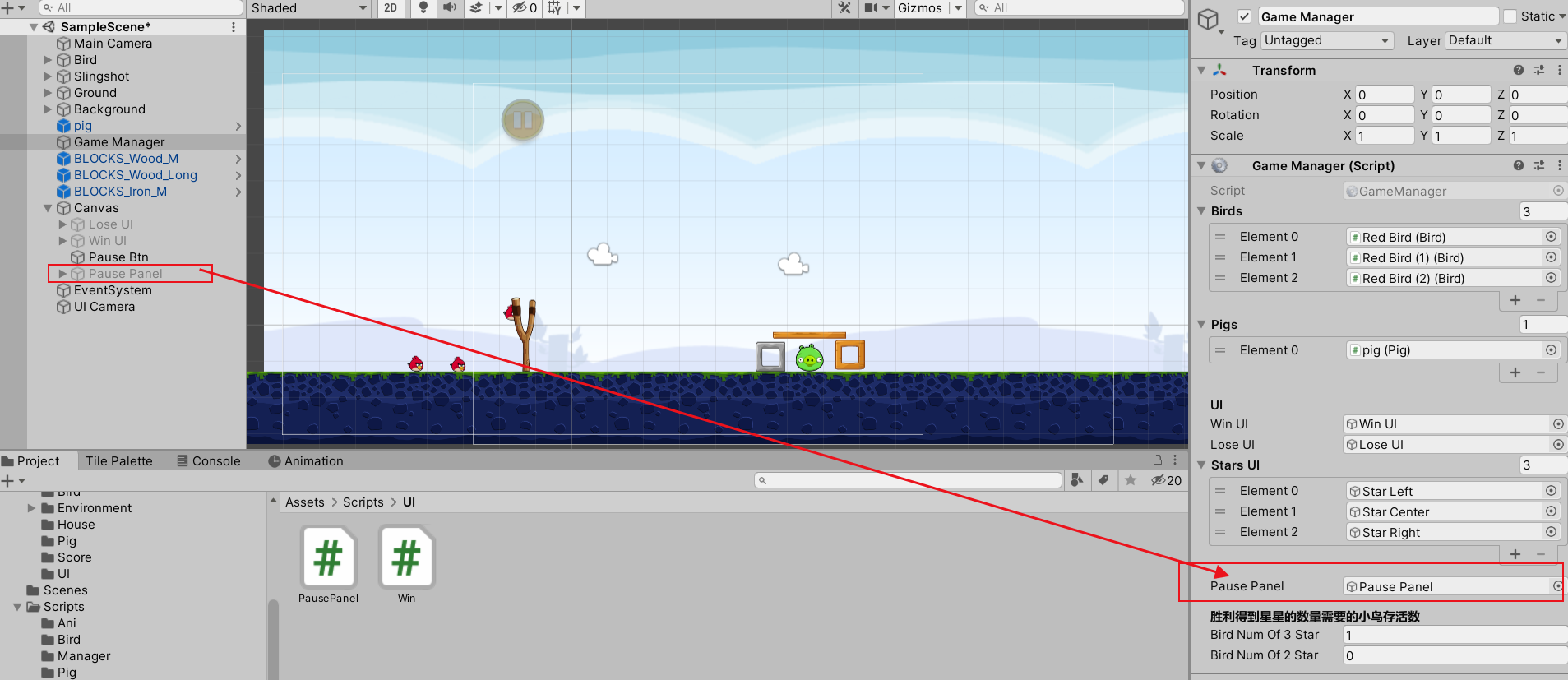Screen dimensions: 1568x680
Task: Open the Tag Untagged dropdown
Action: (1327, 40)
